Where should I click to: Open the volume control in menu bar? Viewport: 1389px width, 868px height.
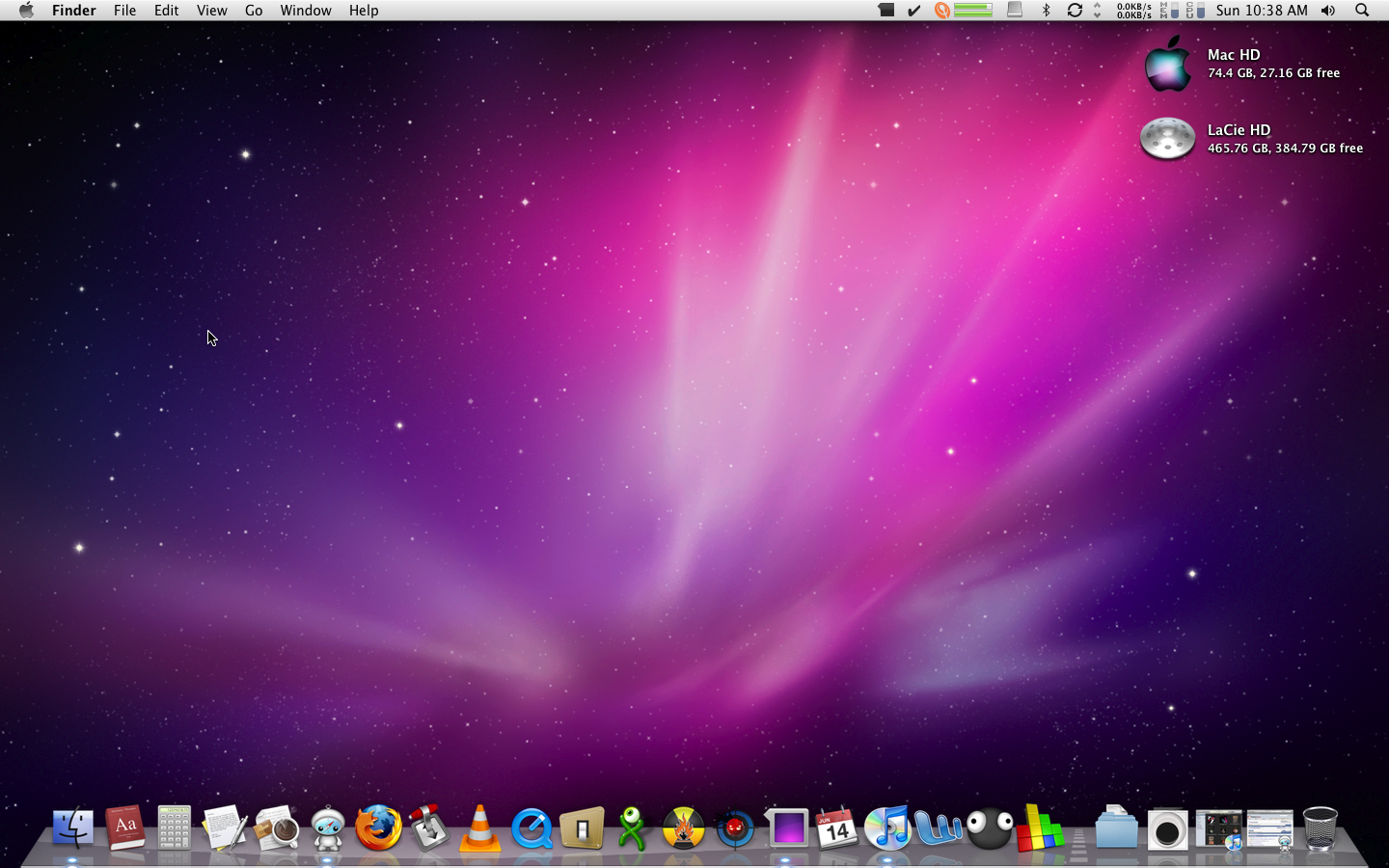click(1328, 11)
